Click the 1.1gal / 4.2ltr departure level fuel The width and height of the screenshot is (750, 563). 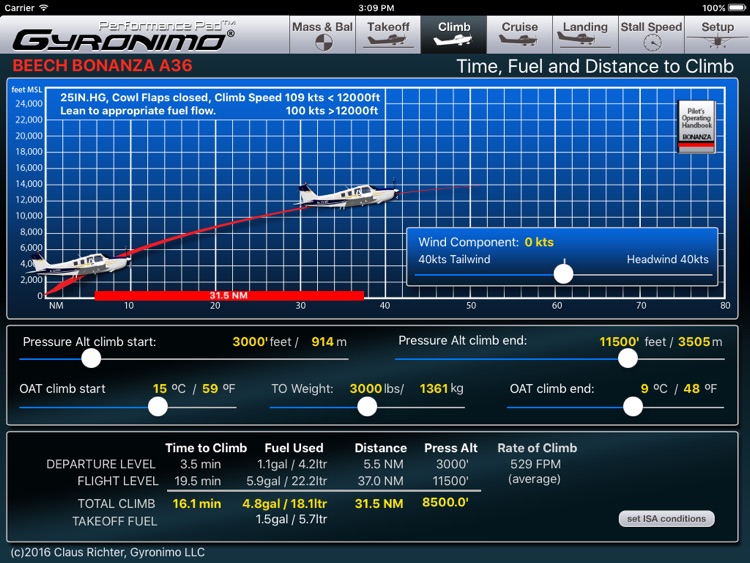(x=292, y=464)
